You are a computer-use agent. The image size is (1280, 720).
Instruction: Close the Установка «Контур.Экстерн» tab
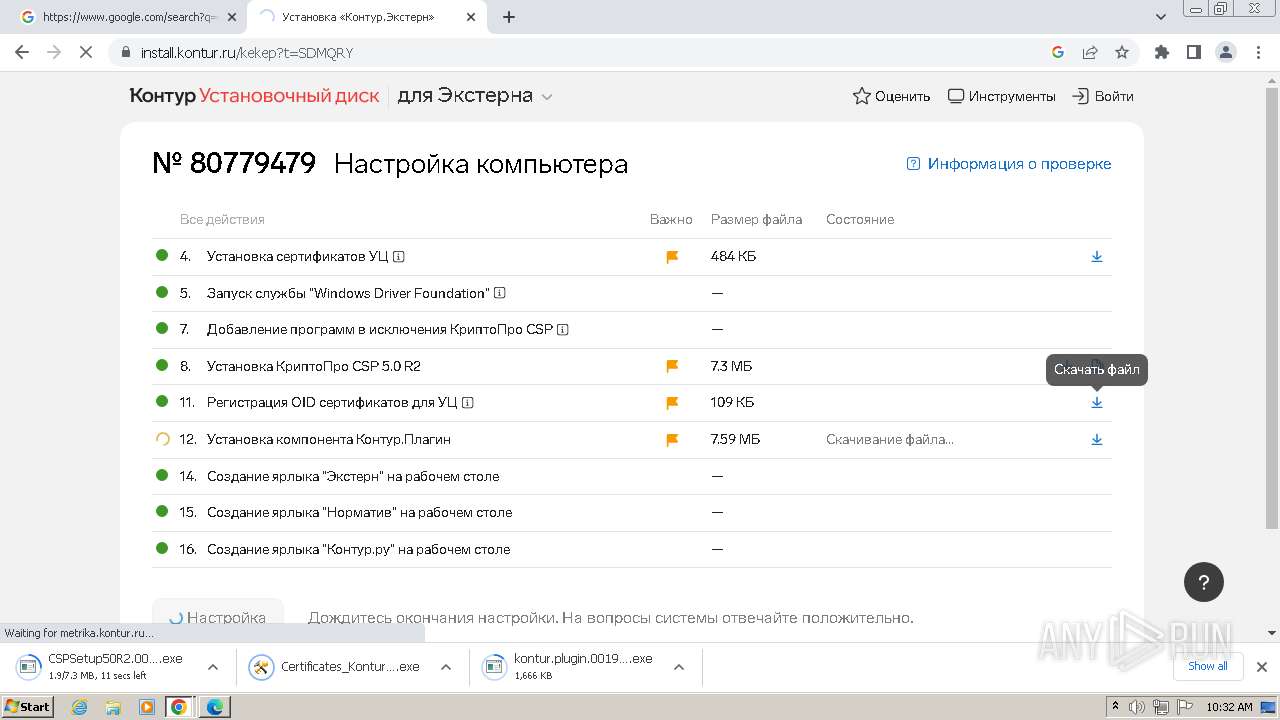point(471,17)
